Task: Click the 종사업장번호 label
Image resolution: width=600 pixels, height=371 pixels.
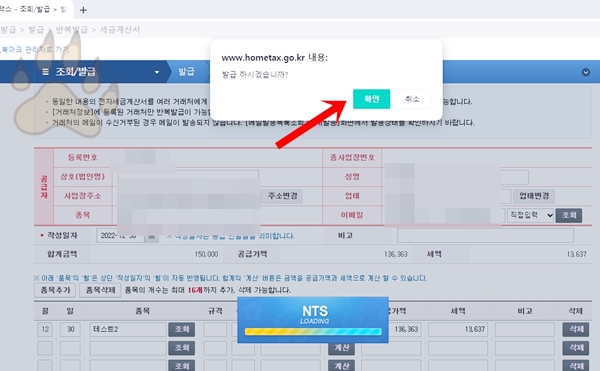Action: tap(352, 157)
